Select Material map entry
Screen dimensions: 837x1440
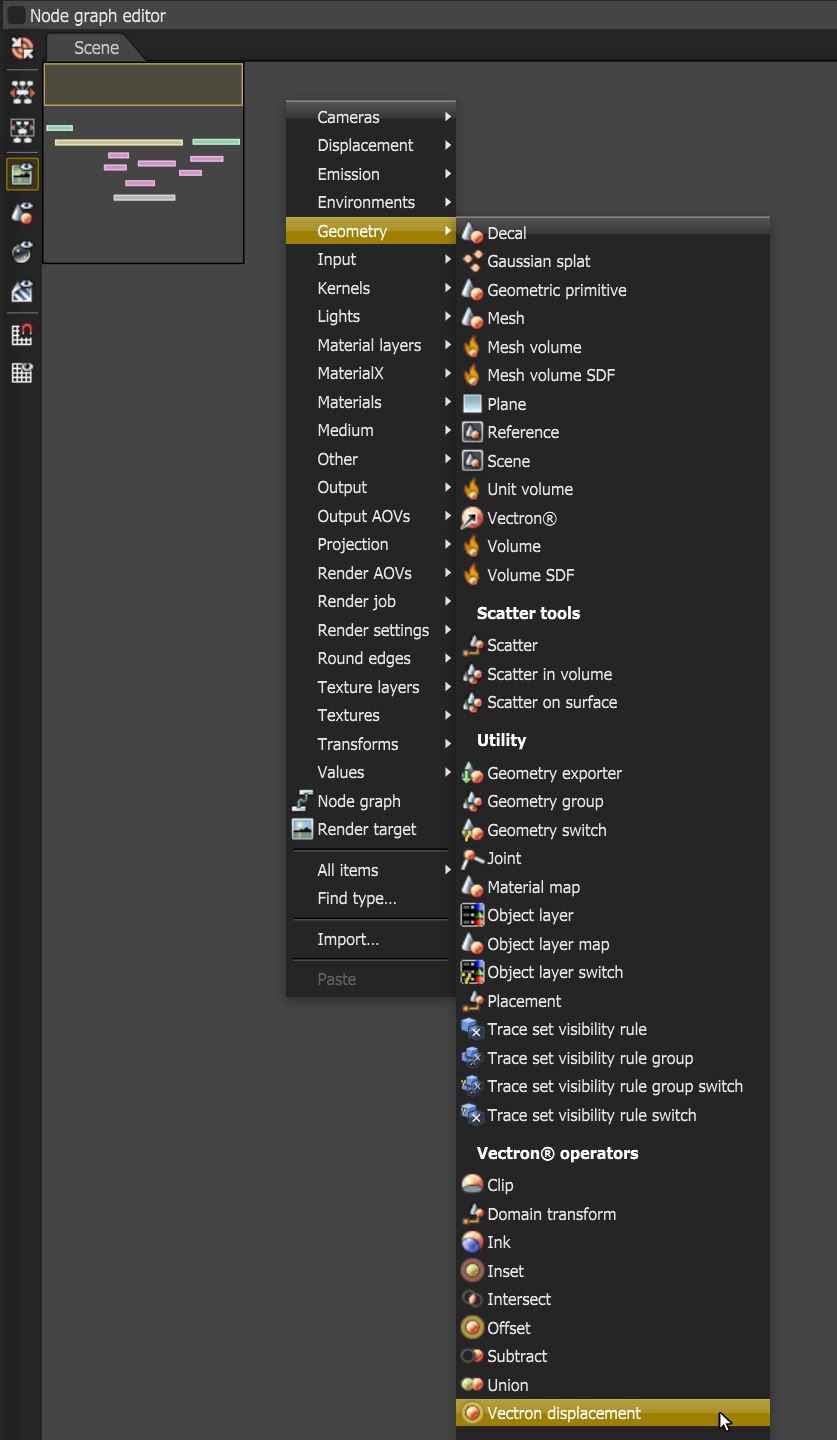coord(613,887)
